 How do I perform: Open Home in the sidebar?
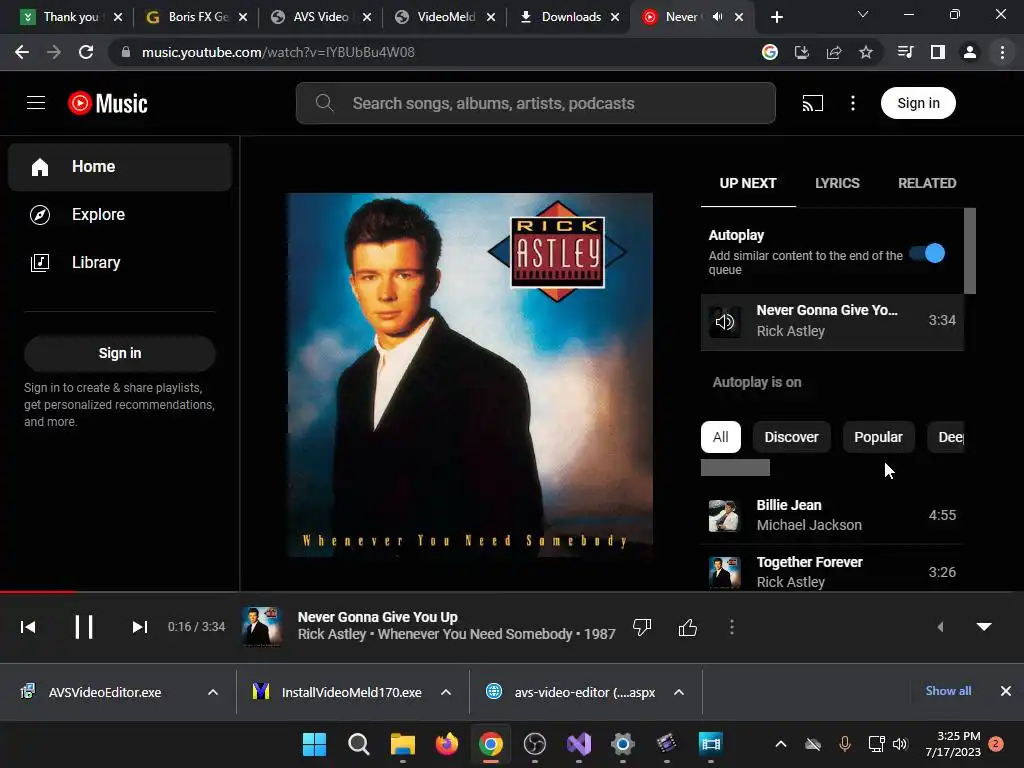(120, 167)
